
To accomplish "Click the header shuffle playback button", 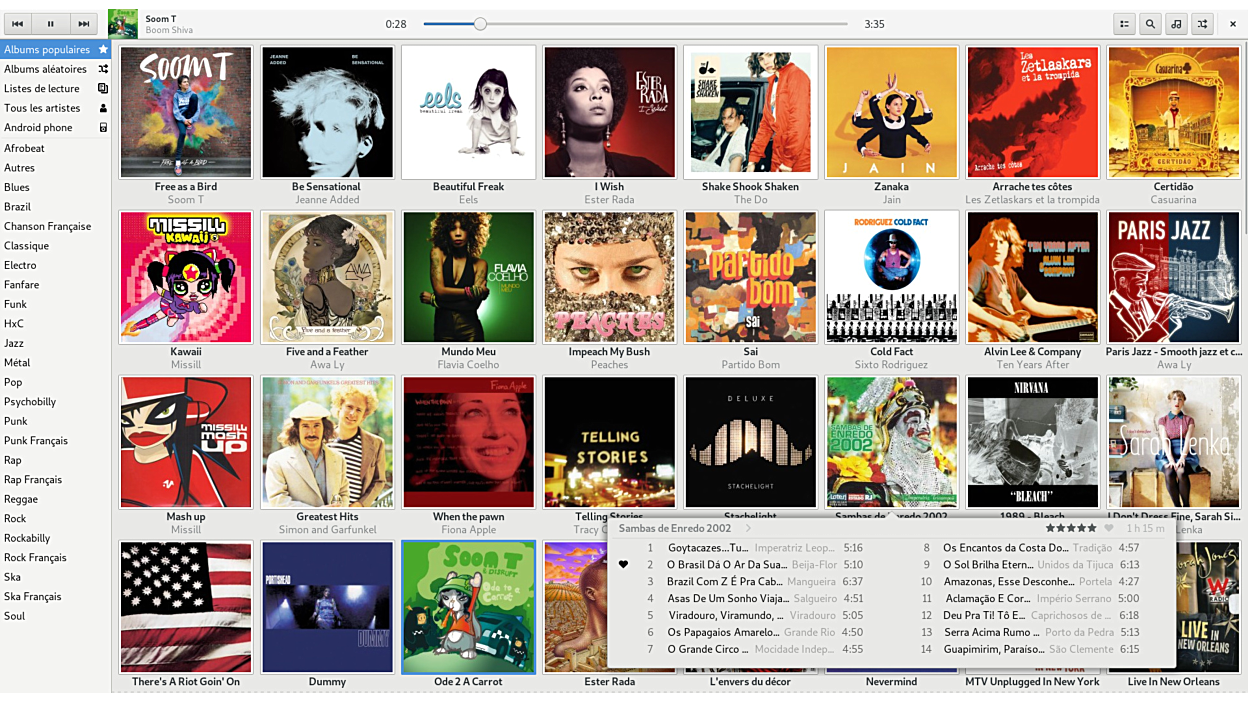I will (1202, 24).
